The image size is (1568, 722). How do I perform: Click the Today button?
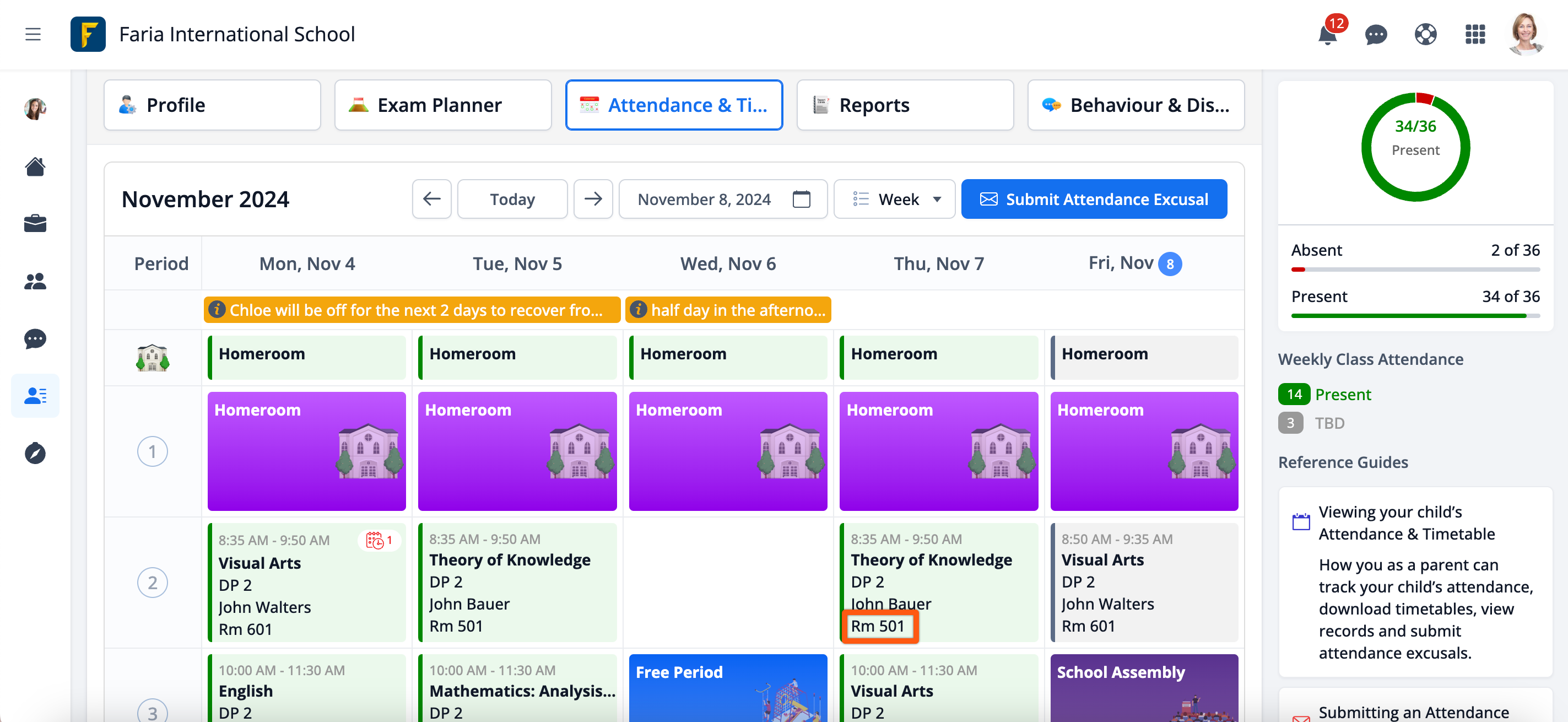[x=512, y=199]
